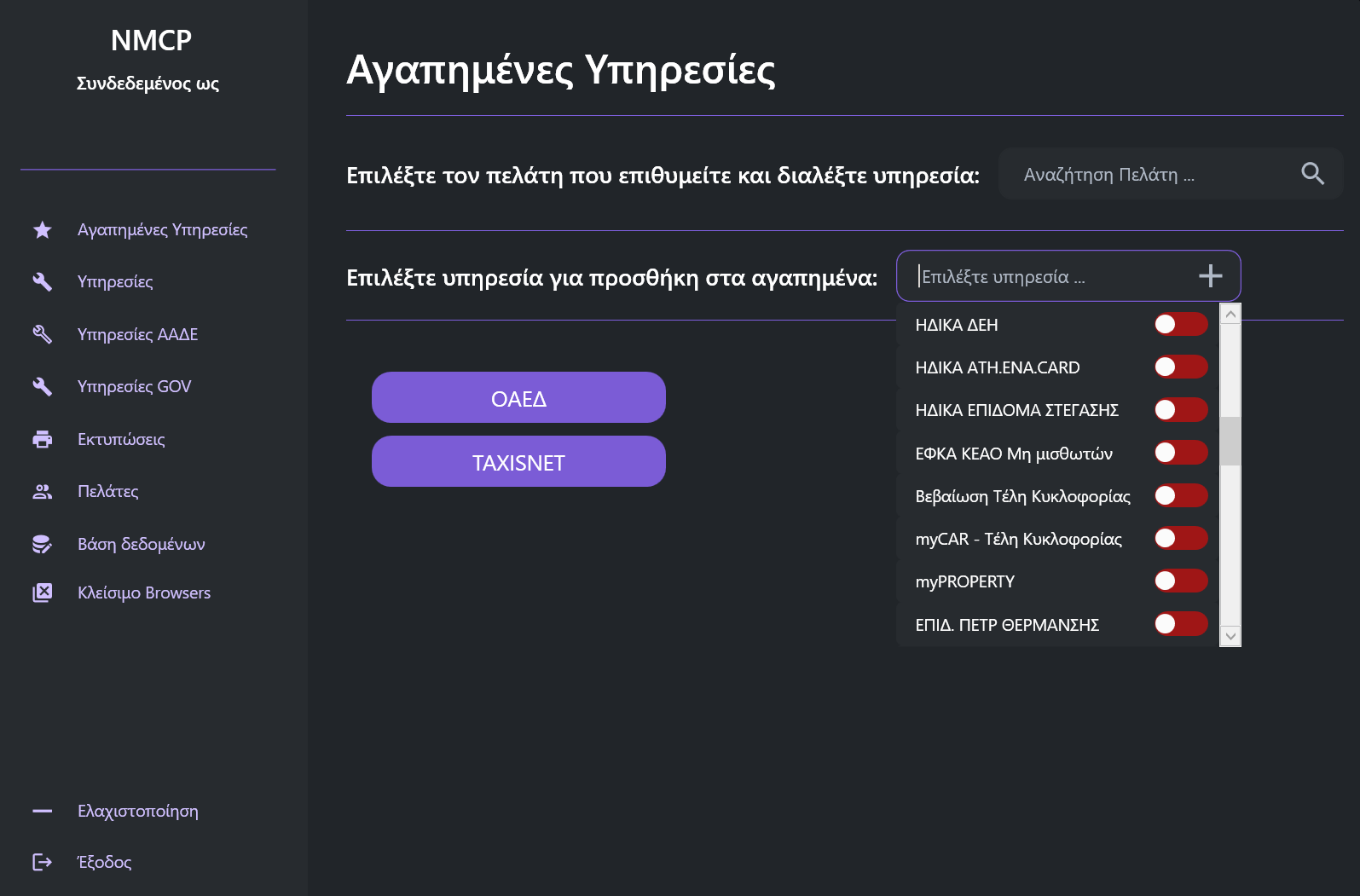Image resolution: width=1360 pixels, height=896 pixels.
Task: Click the Κλείσιμο Browsers close icon
Action: tap(43, 593)
